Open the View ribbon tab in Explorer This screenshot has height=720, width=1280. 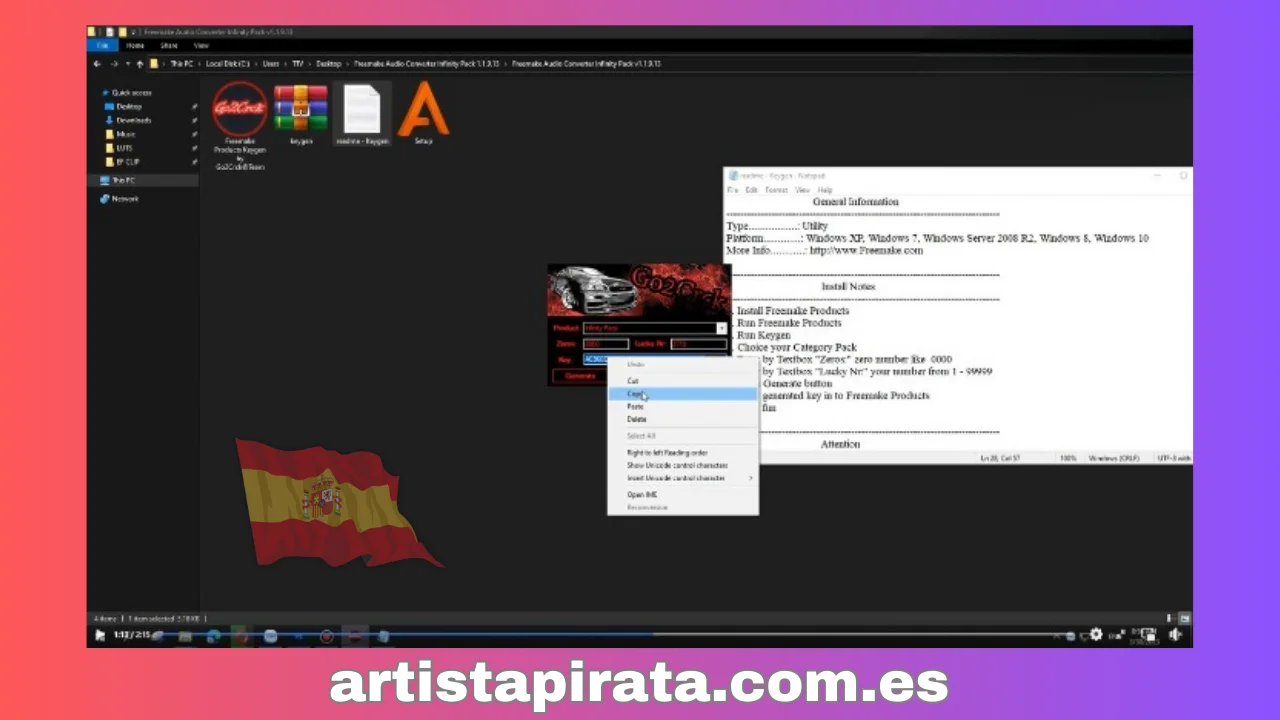201,46
